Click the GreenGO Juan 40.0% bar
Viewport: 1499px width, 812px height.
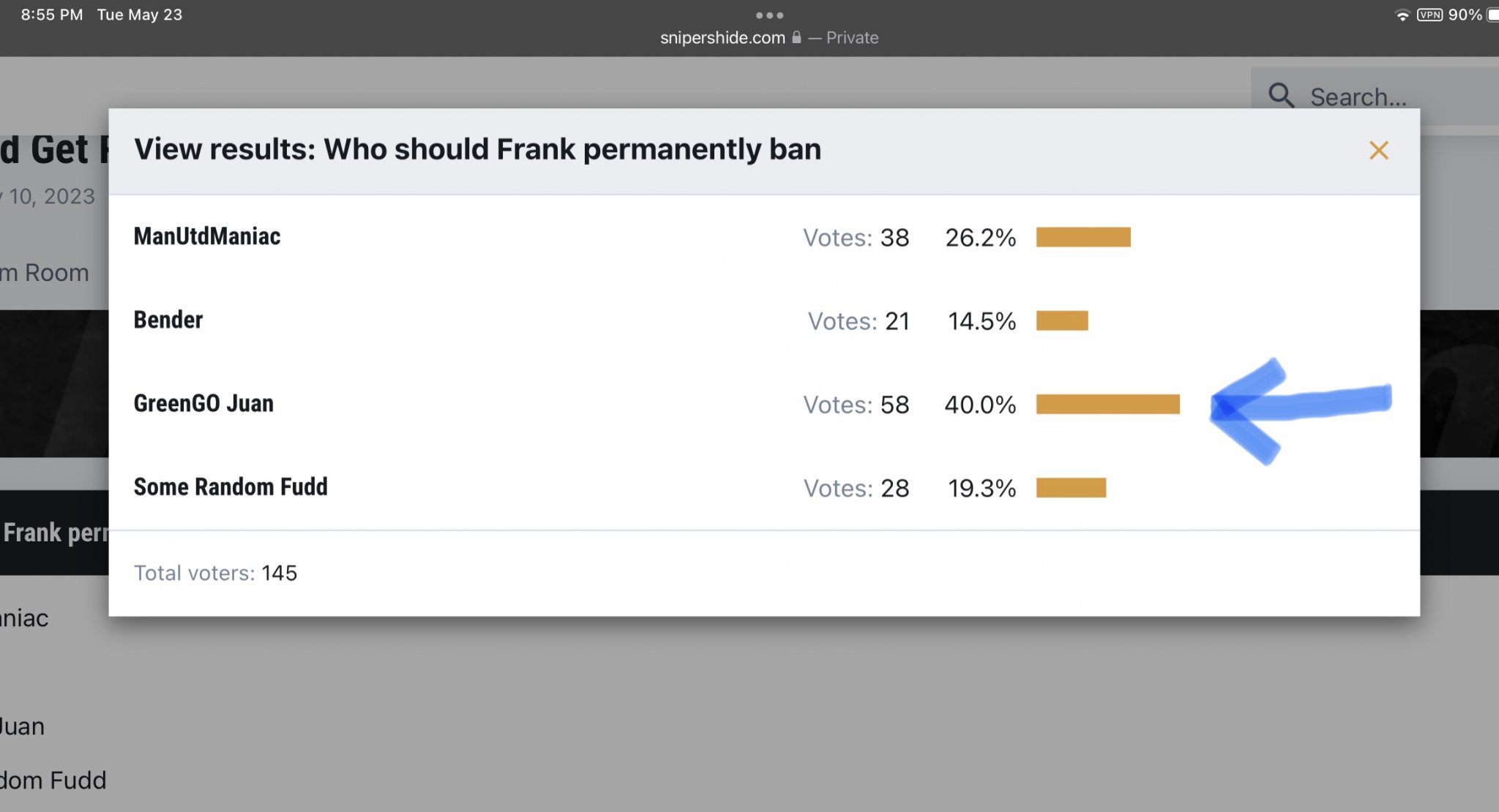coord(1107,405)
